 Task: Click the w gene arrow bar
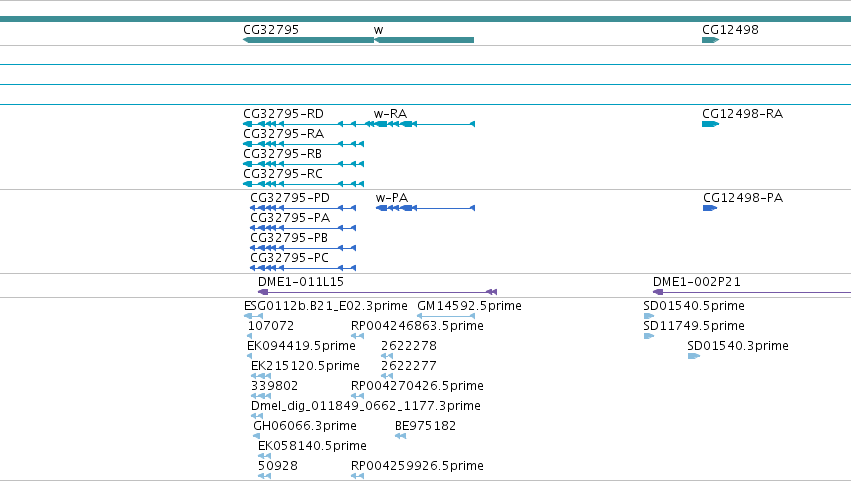point(424,40)
